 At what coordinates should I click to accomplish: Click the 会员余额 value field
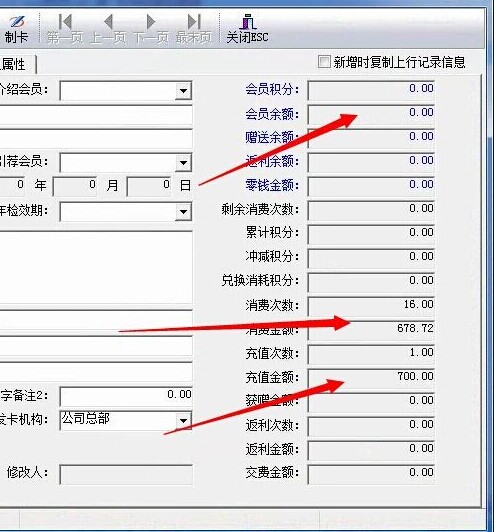371,114
